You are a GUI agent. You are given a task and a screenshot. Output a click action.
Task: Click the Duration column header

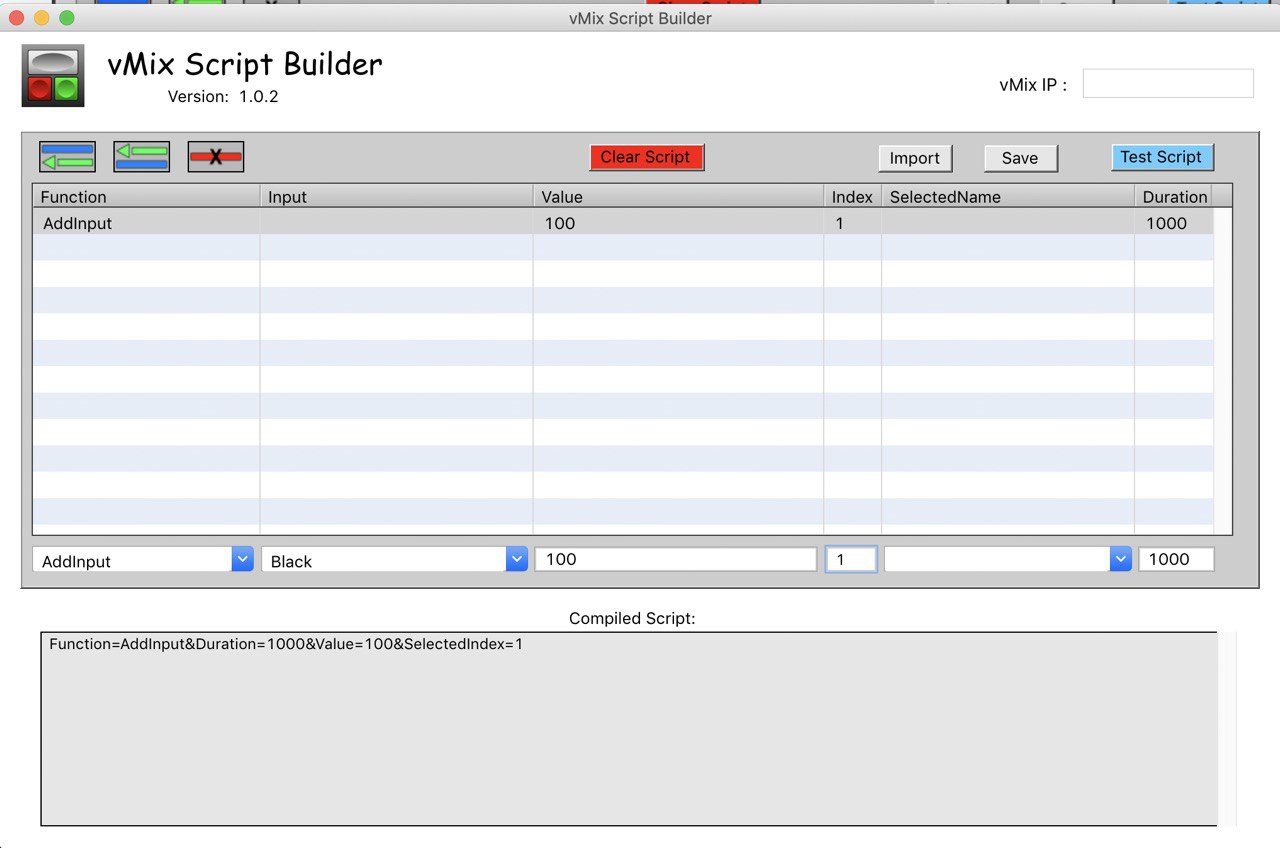tap(1175, 196)
